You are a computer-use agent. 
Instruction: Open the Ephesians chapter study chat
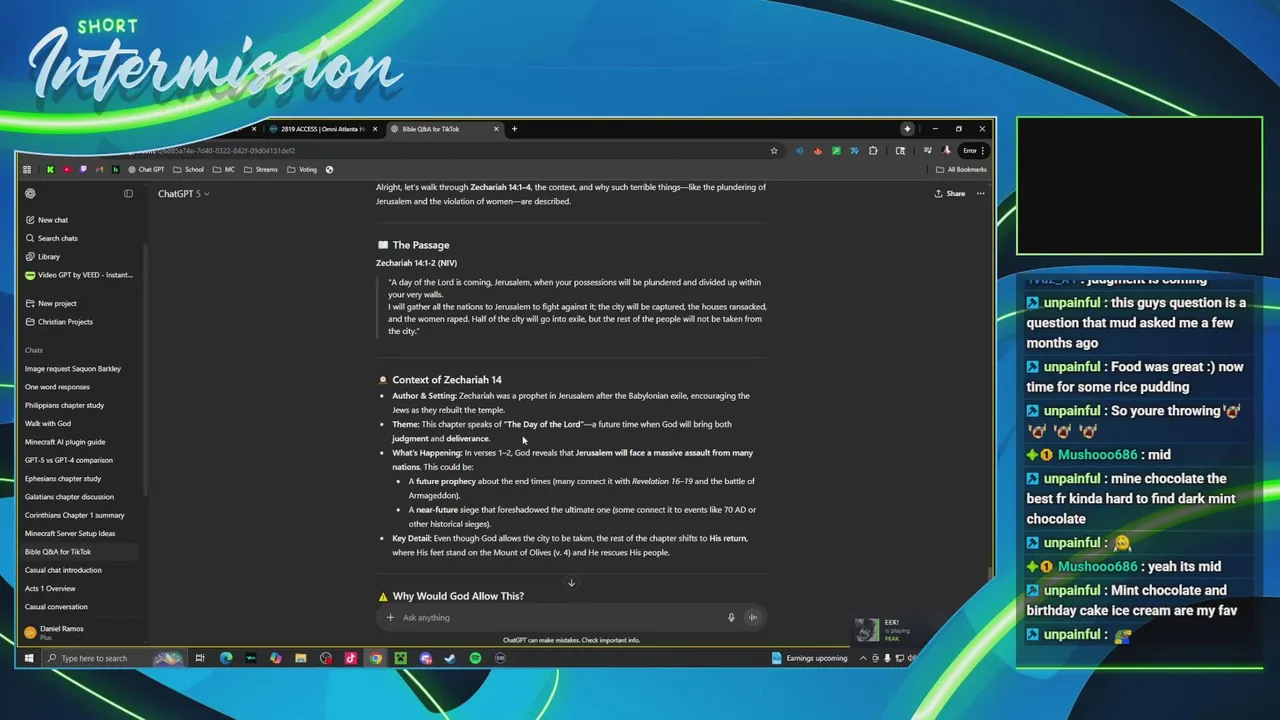(x=63, y=479)
